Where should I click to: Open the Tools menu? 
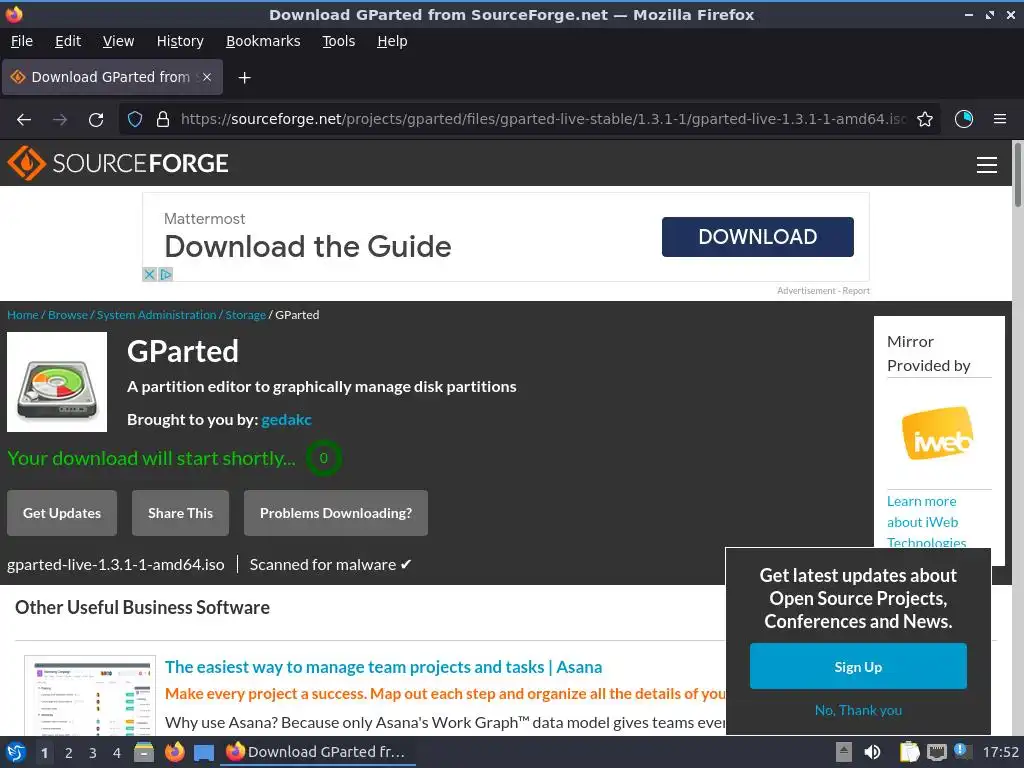[x=338, y=41]
